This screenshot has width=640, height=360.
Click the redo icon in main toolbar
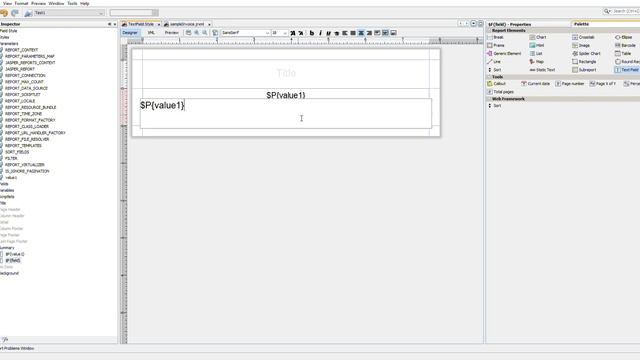click(15, 13)
